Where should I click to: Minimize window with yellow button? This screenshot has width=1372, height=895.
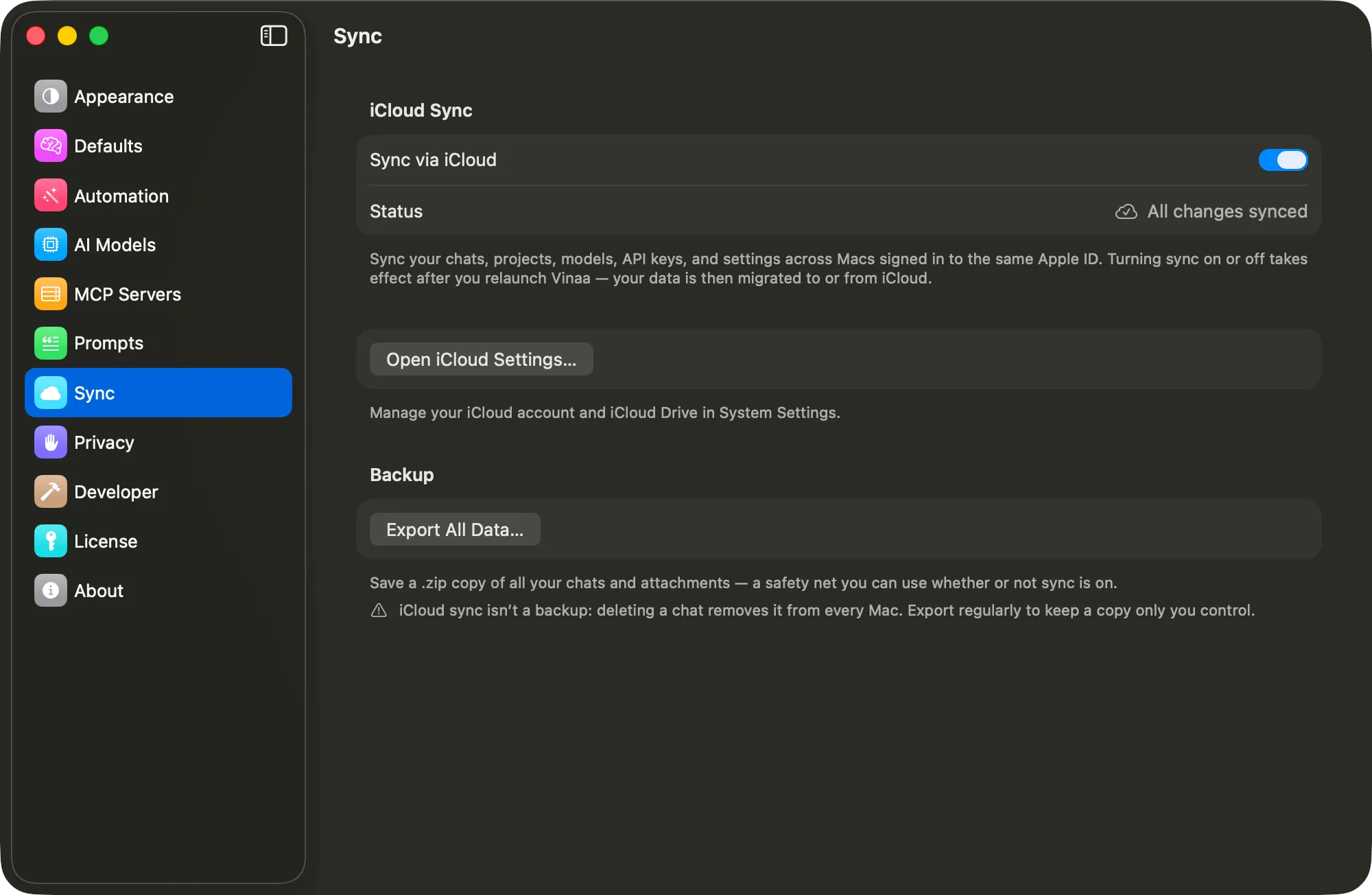click(67, 36)
